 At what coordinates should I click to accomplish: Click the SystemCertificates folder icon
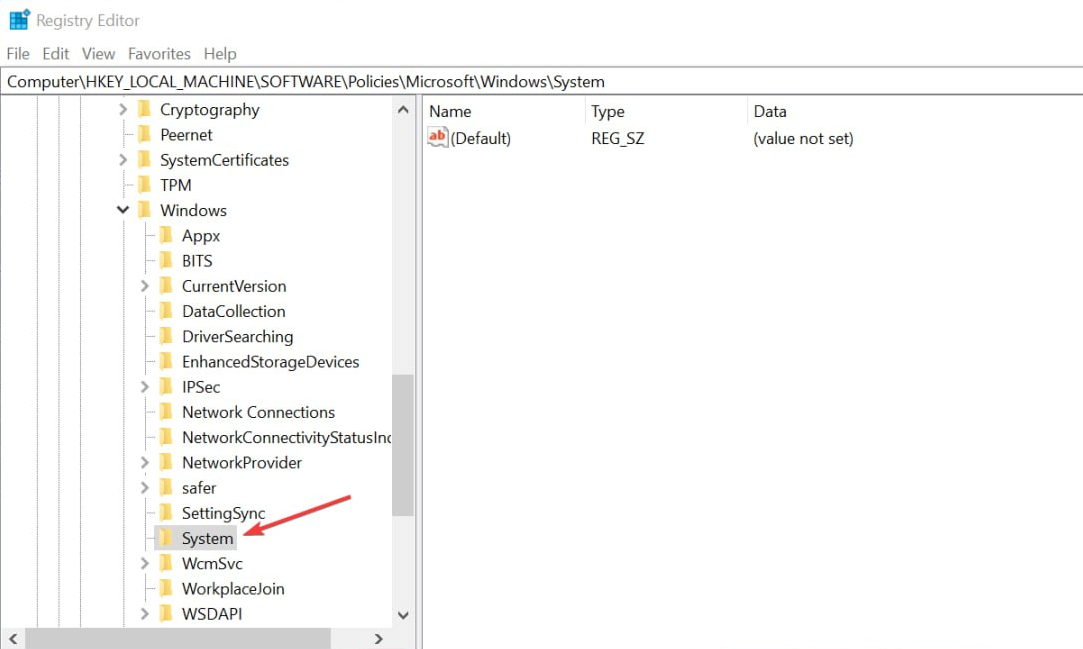pos(144,159)
